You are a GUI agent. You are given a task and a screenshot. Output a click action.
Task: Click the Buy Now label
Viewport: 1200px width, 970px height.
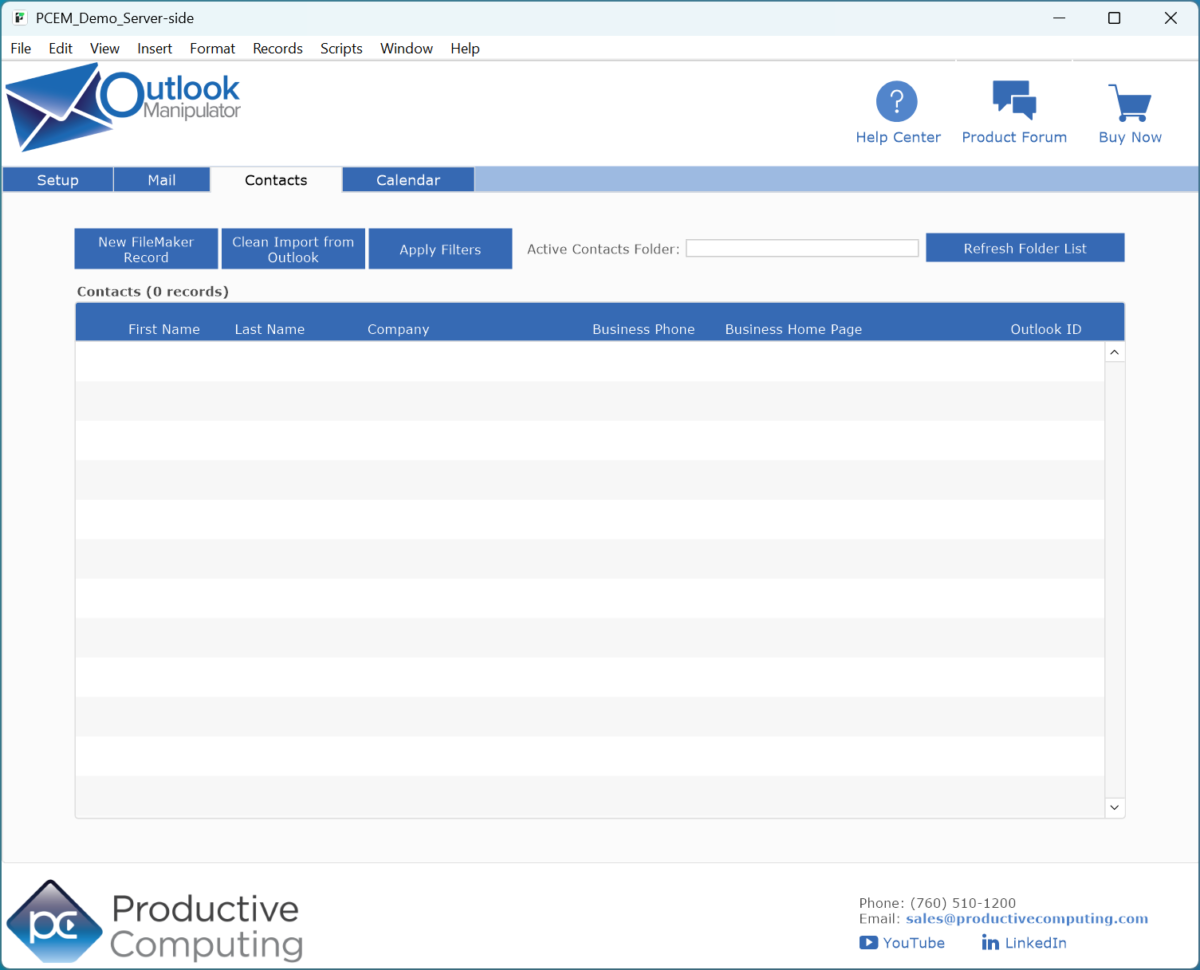(x=1130, y=137)
